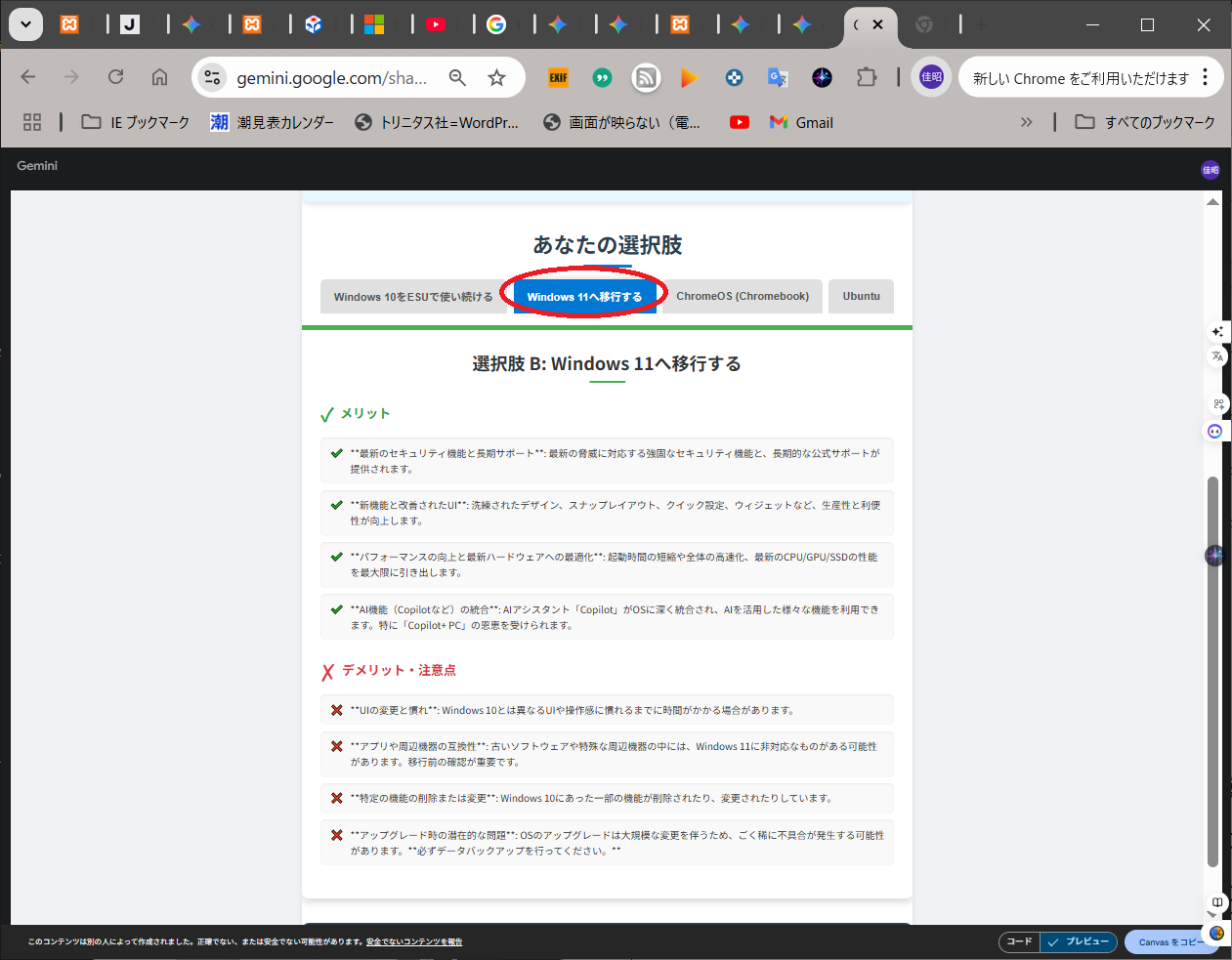Open the page zoom magnifier icon
This screenshot has height=960, width=1232.
click(x=457, y=77)
